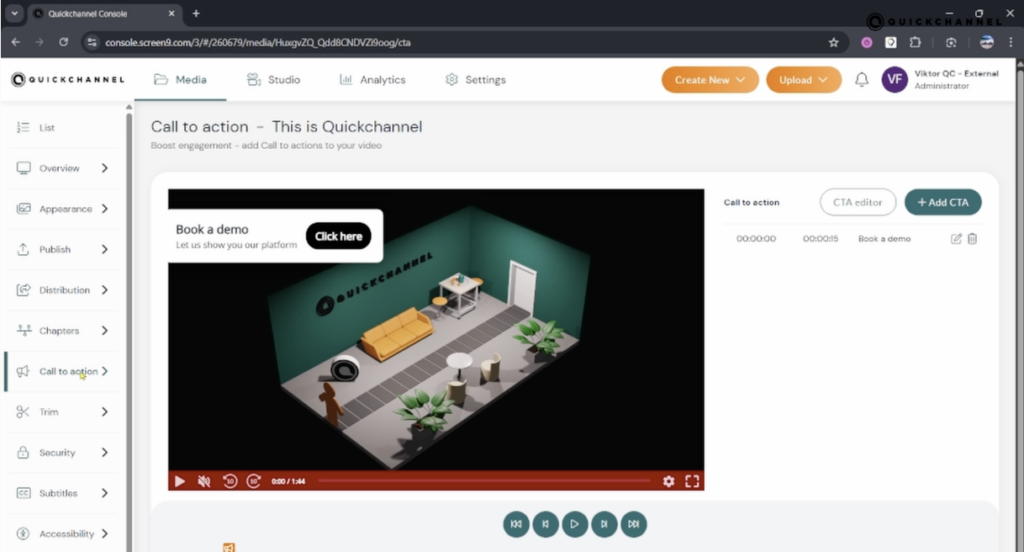Go back in browser history
Screen dimensions: 1024x552
16,42
